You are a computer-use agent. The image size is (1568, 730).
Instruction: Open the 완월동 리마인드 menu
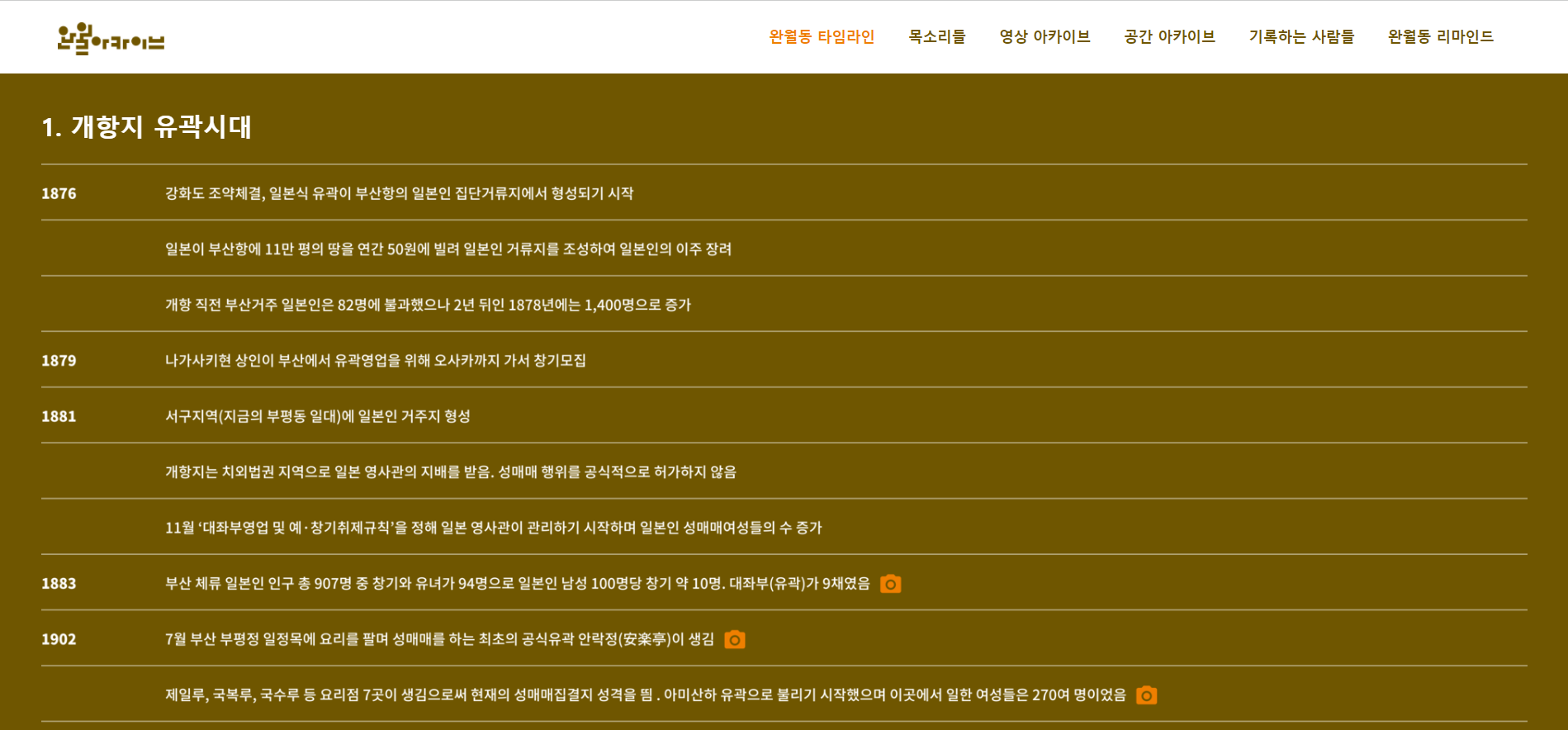1440,37
